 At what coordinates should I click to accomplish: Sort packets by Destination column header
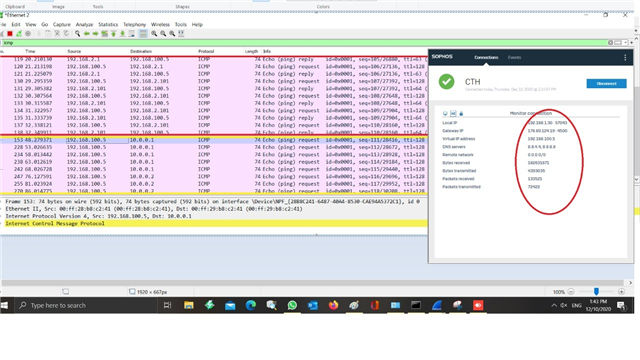point(141,51)
